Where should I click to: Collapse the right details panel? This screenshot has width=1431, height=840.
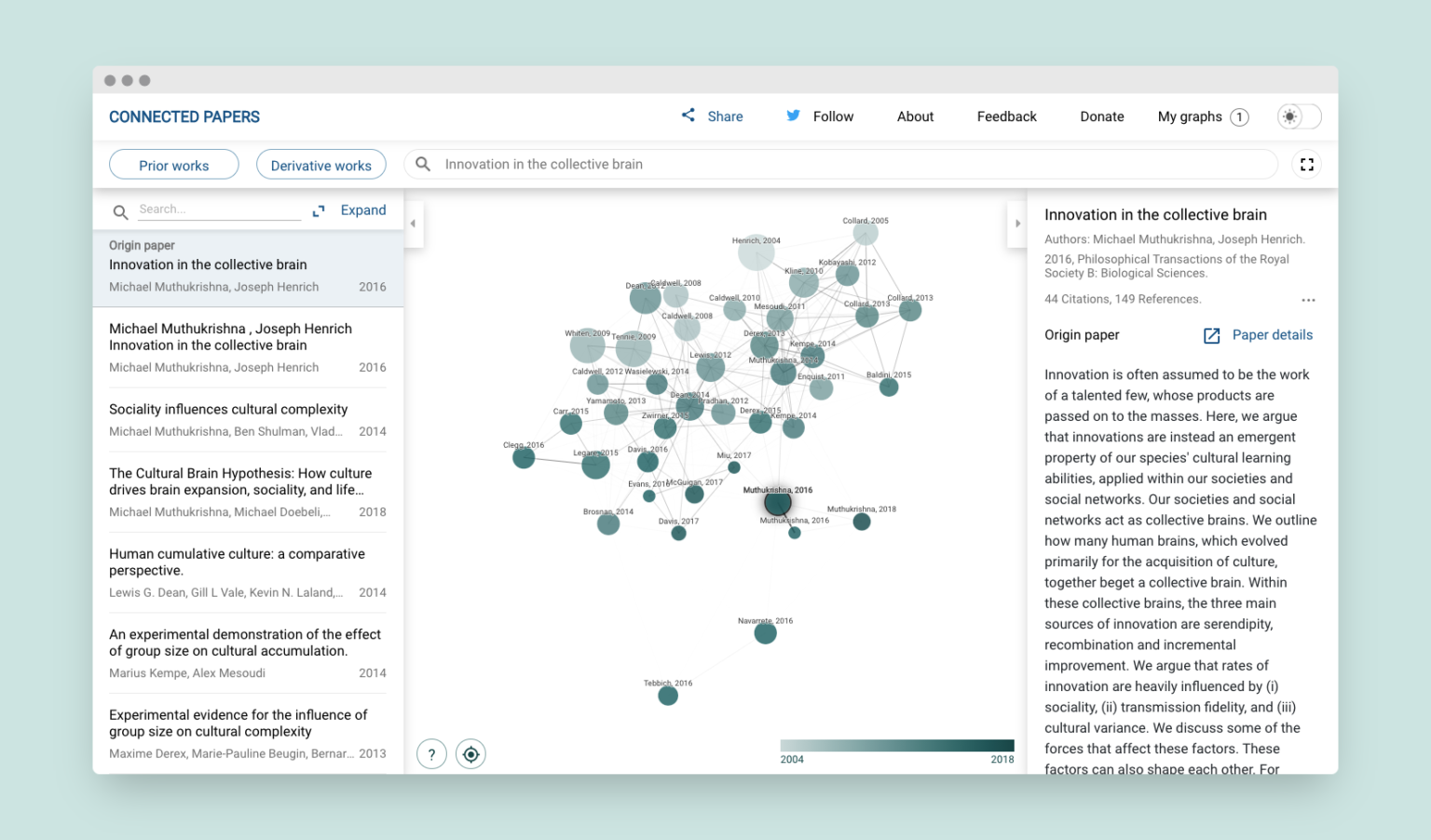tap(1016, 224)
